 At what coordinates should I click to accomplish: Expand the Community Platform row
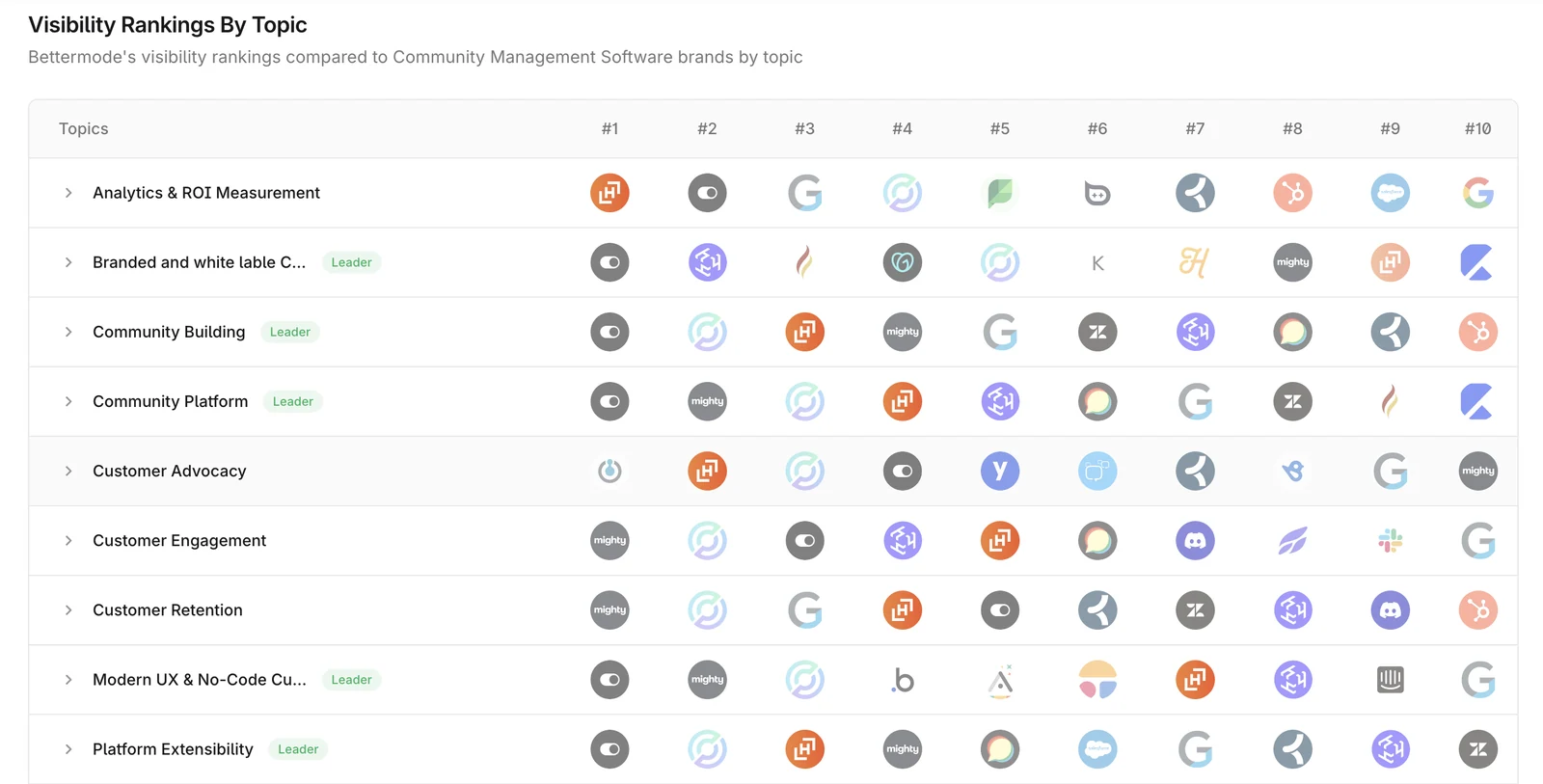coord(68,401)
